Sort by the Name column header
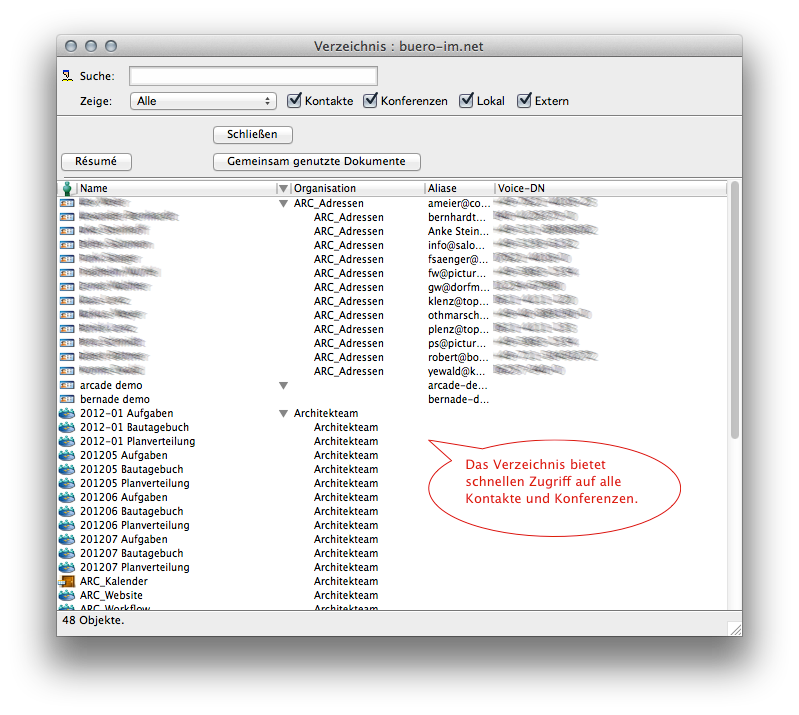The height and width of the screenshot is (715, 799). (175, 188)
